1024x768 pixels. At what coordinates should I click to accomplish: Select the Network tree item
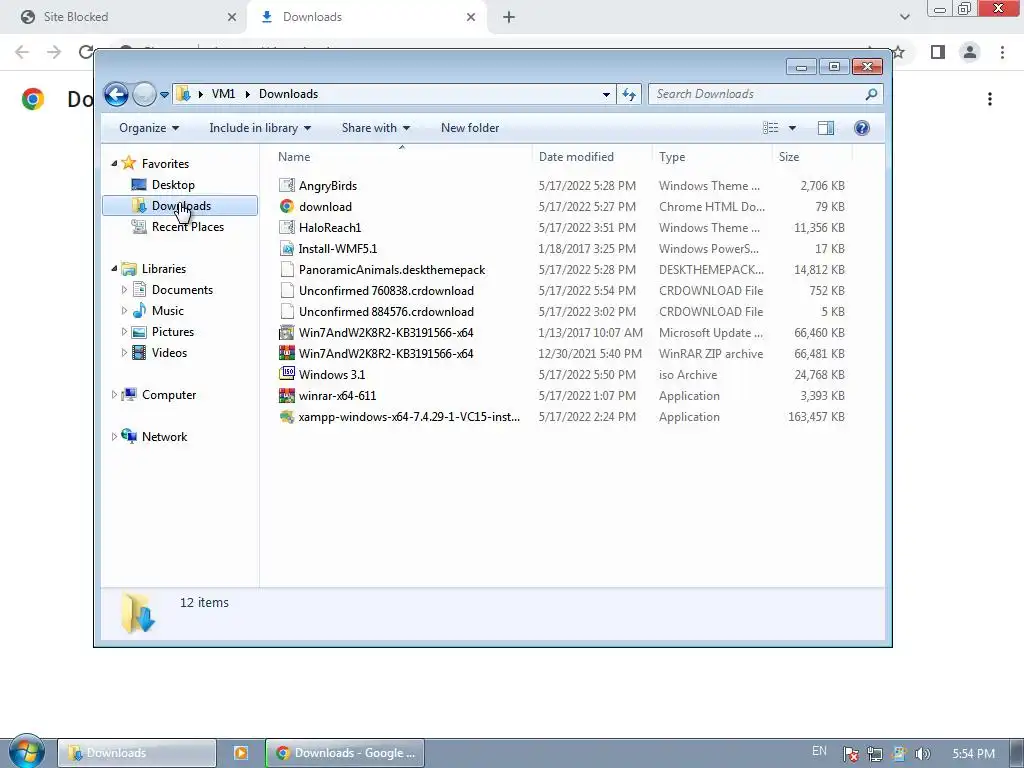164,437
